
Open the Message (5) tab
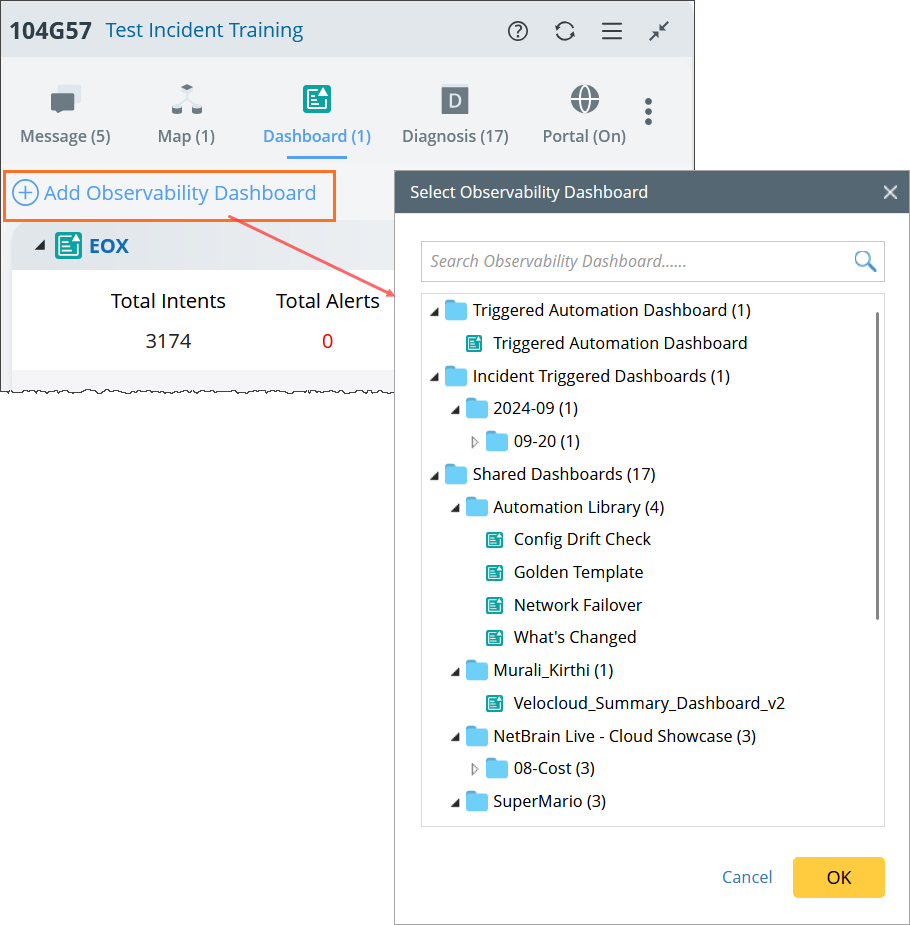(x=65, y=115)
